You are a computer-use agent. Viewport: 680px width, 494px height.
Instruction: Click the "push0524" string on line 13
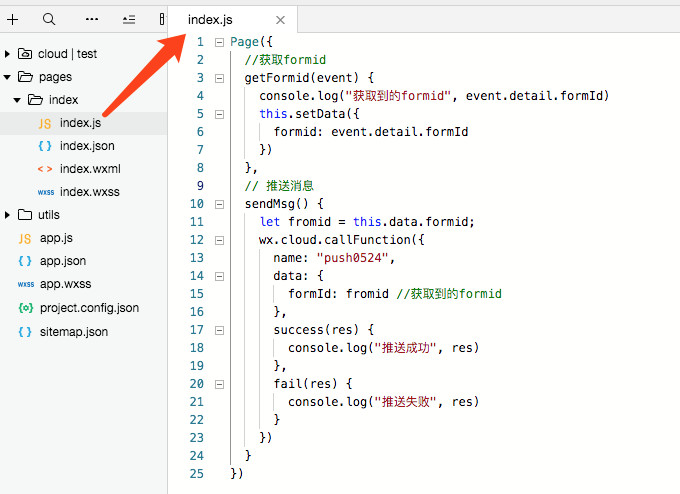pyautogui.click(x=352, y=258)
